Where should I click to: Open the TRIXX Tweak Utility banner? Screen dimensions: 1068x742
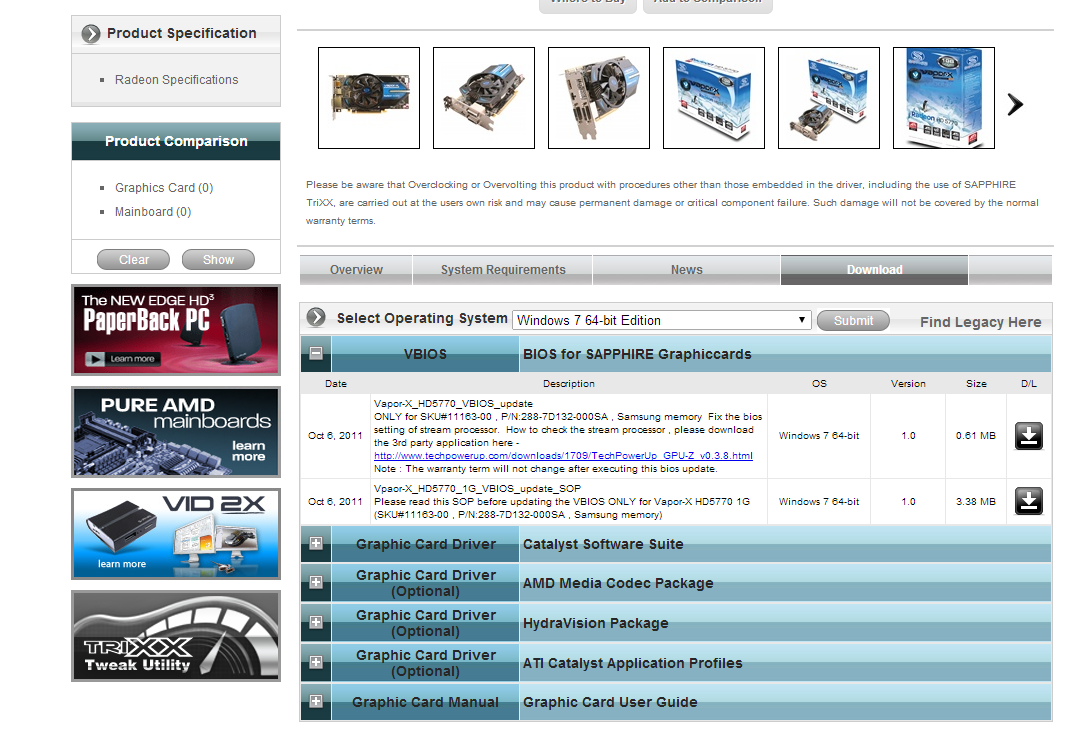176,636
